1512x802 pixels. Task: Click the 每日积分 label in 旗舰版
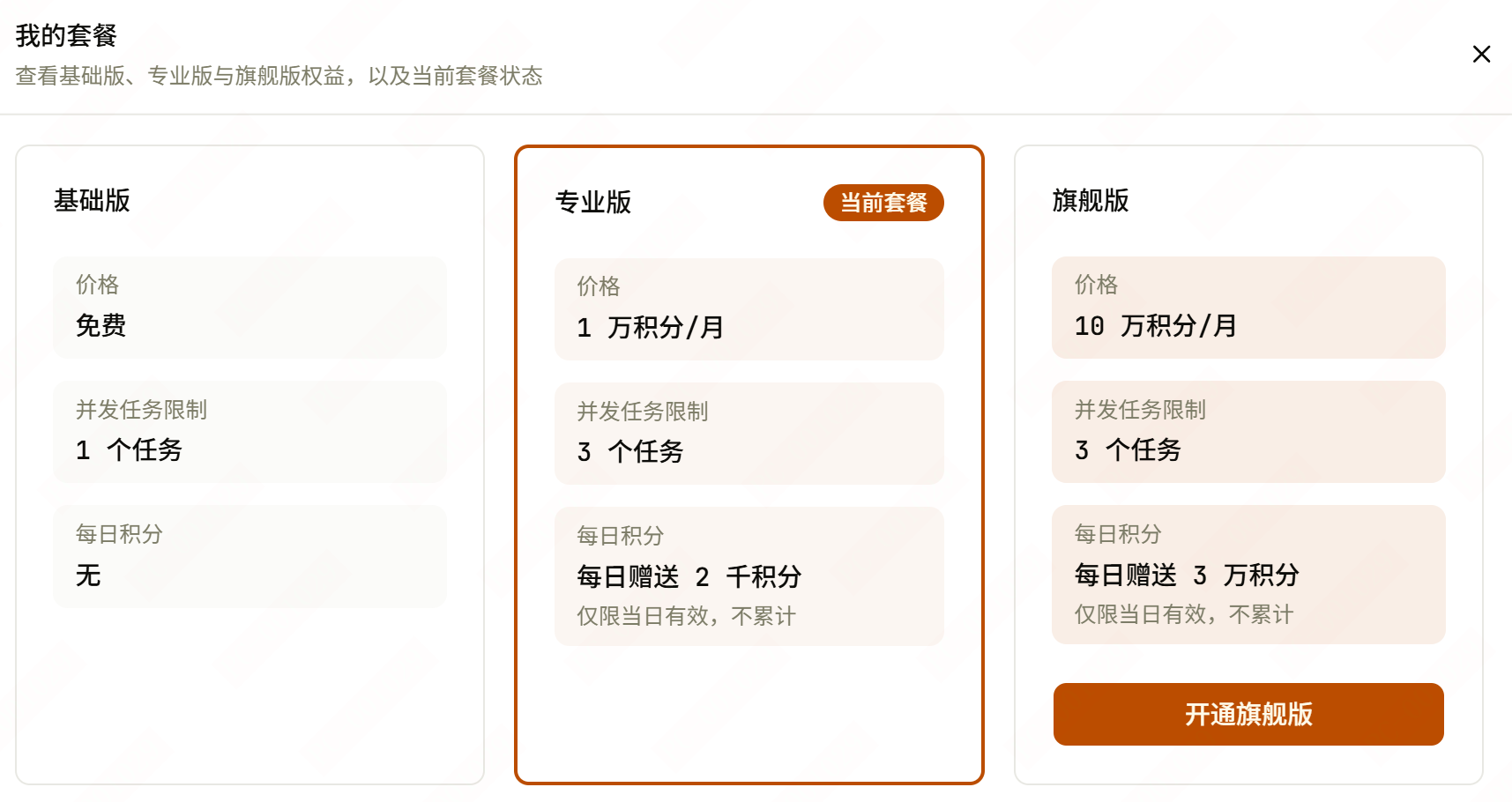tap(1118, 534)
